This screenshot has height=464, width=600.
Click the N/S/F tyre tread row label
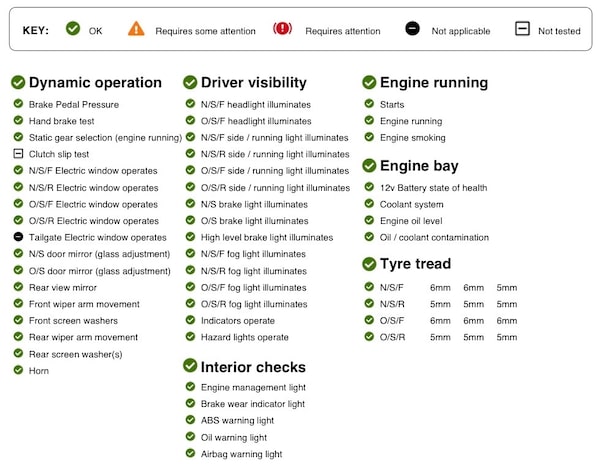[392, 288]
